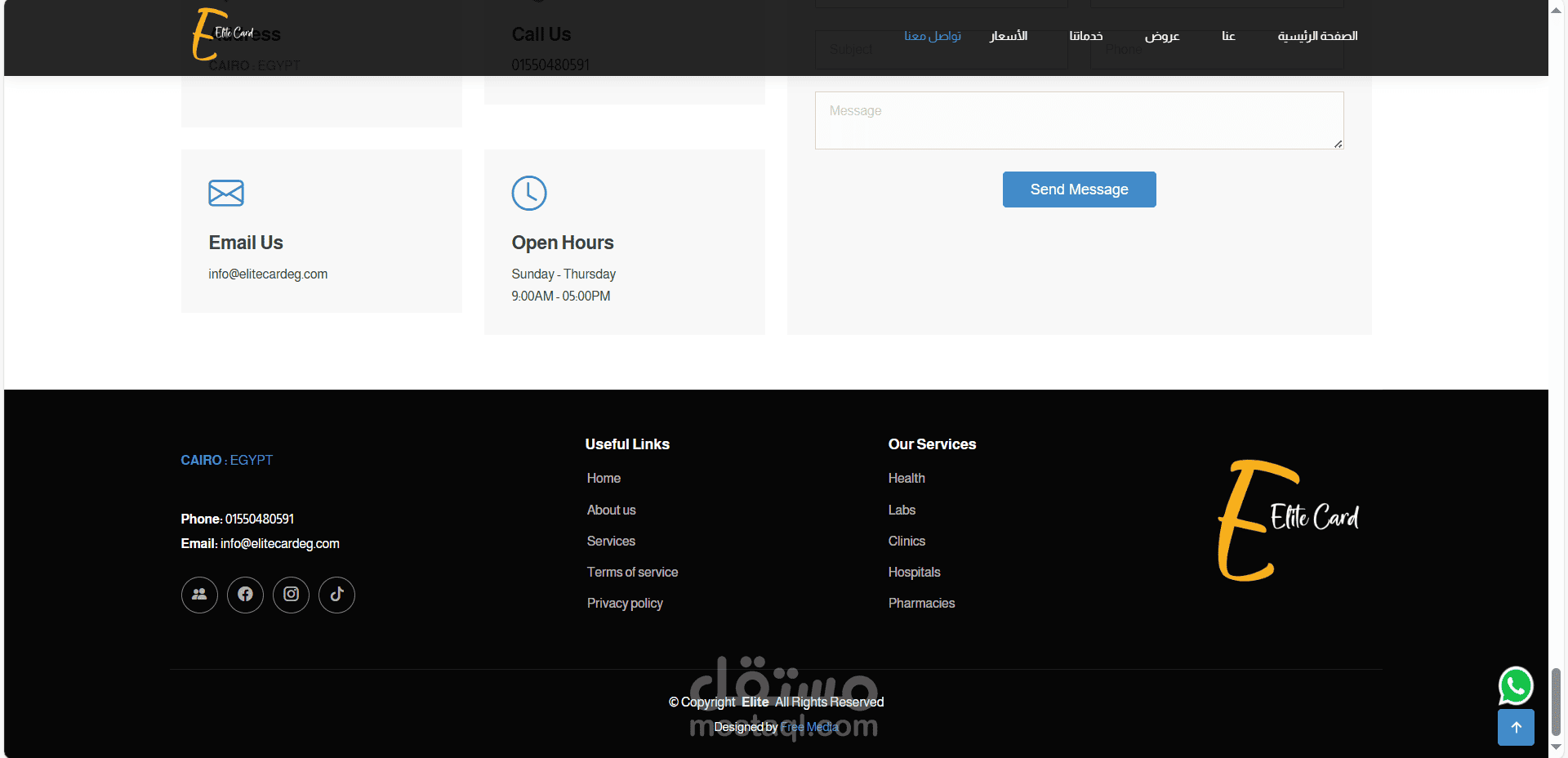The width and height of the screenshot is (1568, 758).
Task: Click the envelope icon above Email Us
Action: pos(226,193)
